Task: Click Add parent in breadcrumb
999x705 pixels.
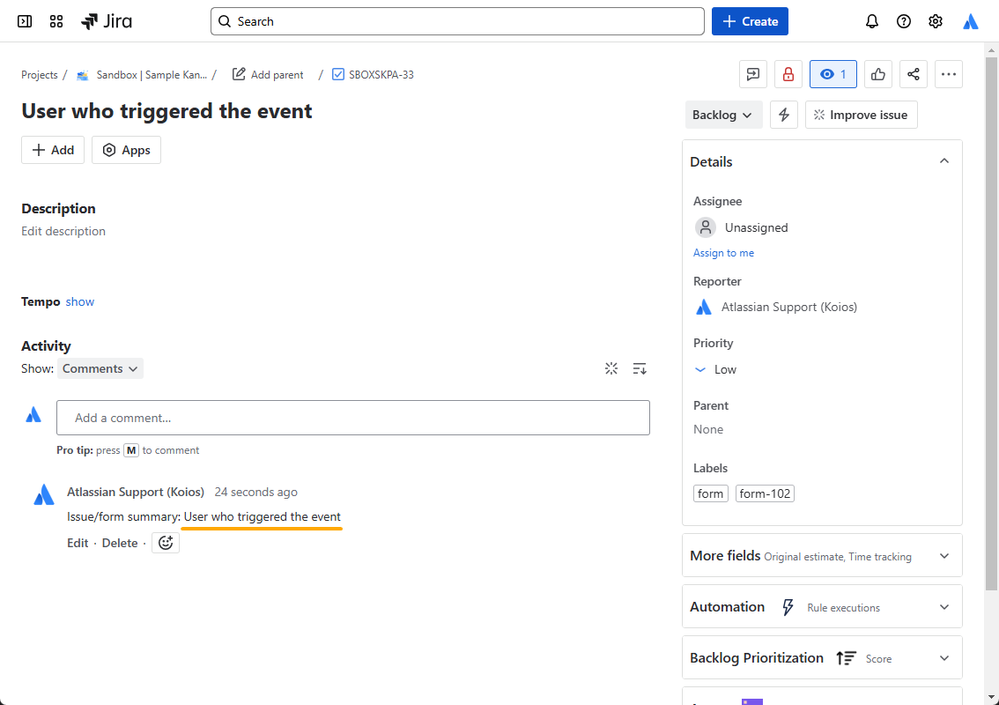Action: 268,75
